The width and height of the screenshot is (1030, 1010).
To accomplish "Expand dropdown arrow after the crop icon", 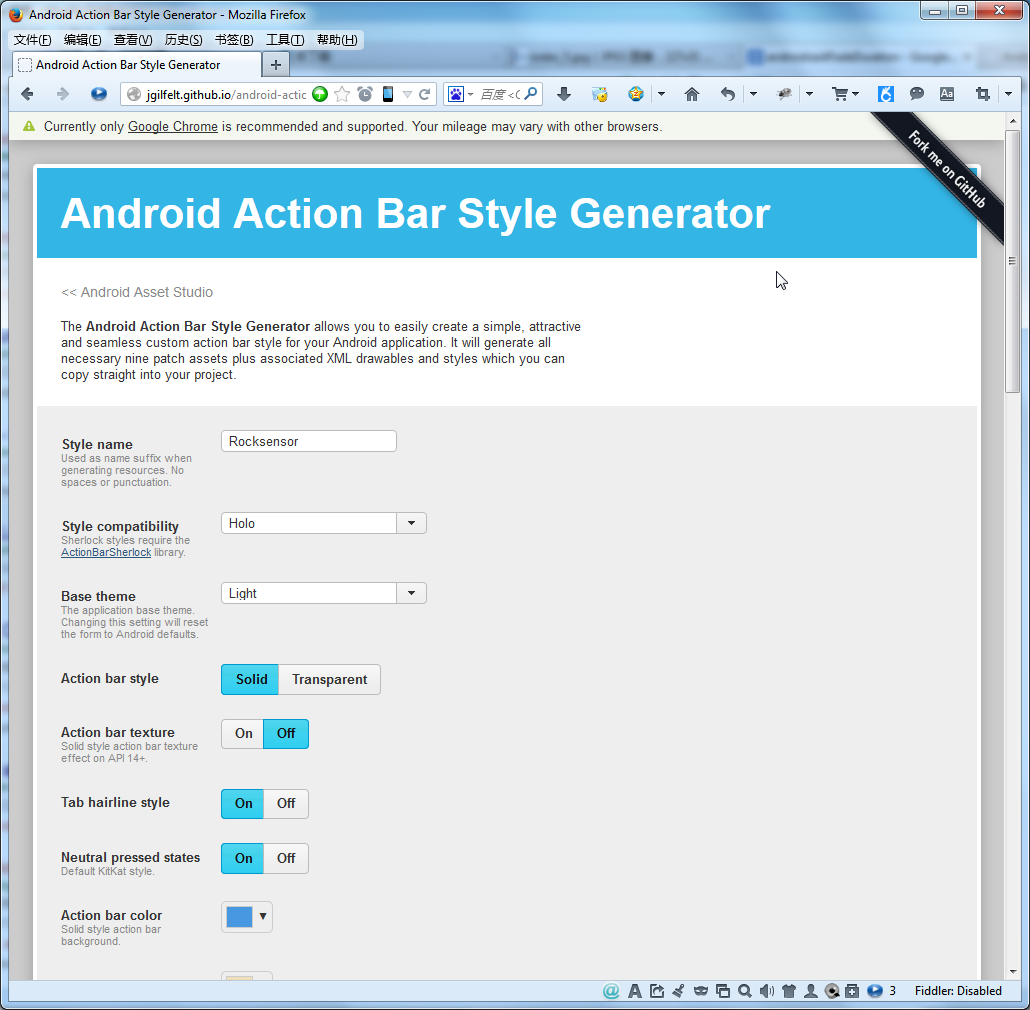I will (x=1008, y=95).
